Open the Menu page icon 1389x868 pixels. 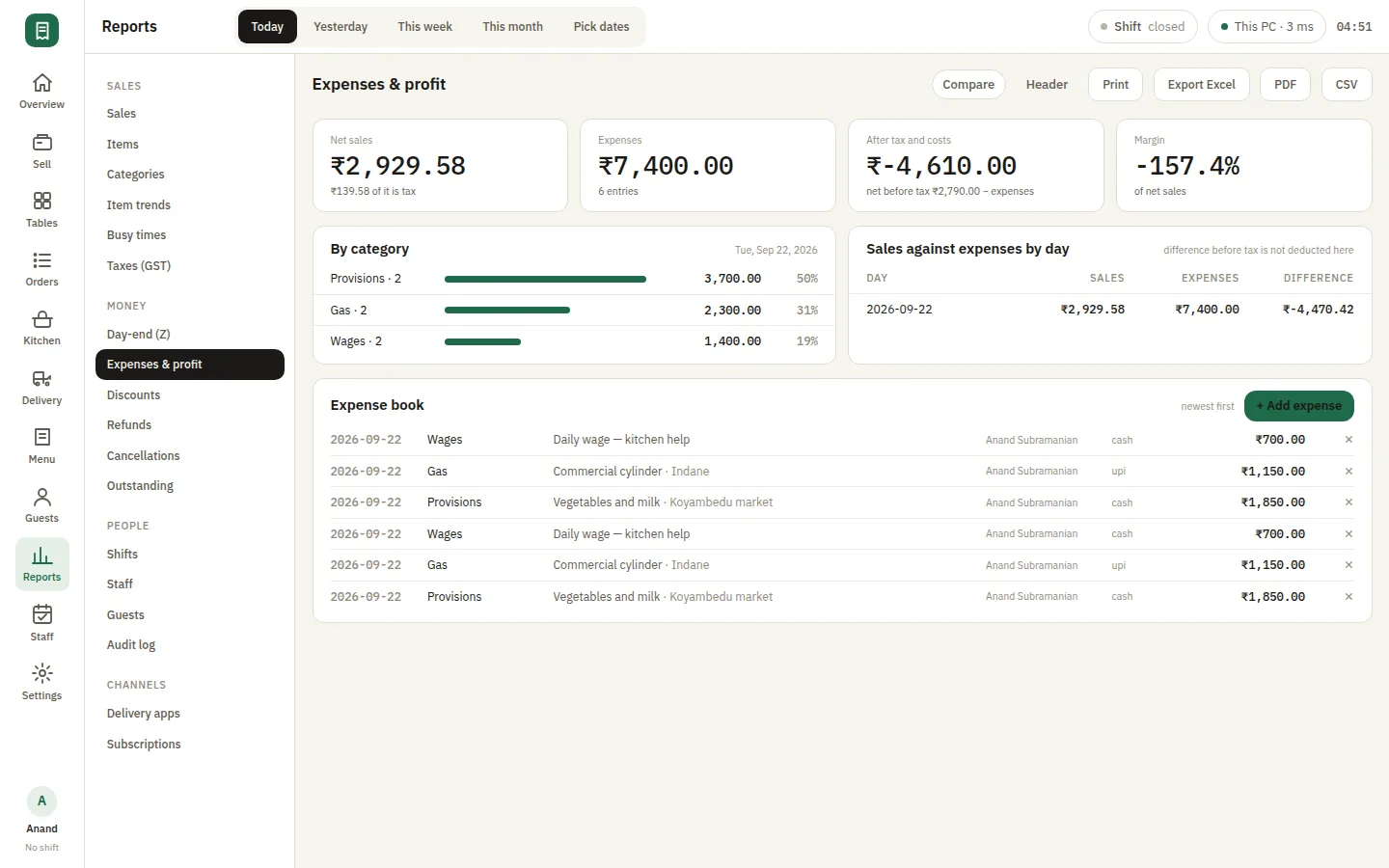tap(41, 447)
